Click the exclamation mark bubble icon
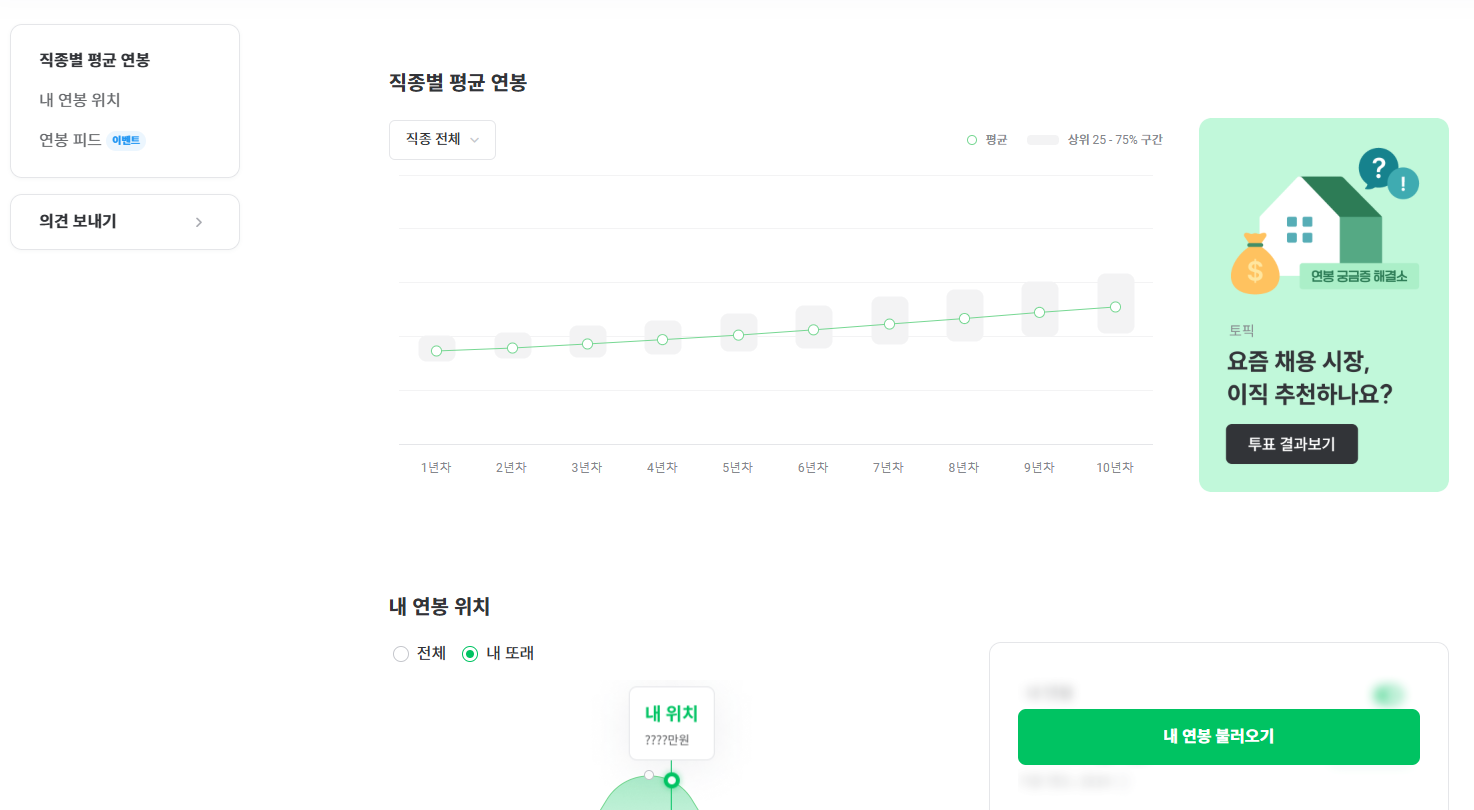The image size is (1474, 810). click(1404, 184)
